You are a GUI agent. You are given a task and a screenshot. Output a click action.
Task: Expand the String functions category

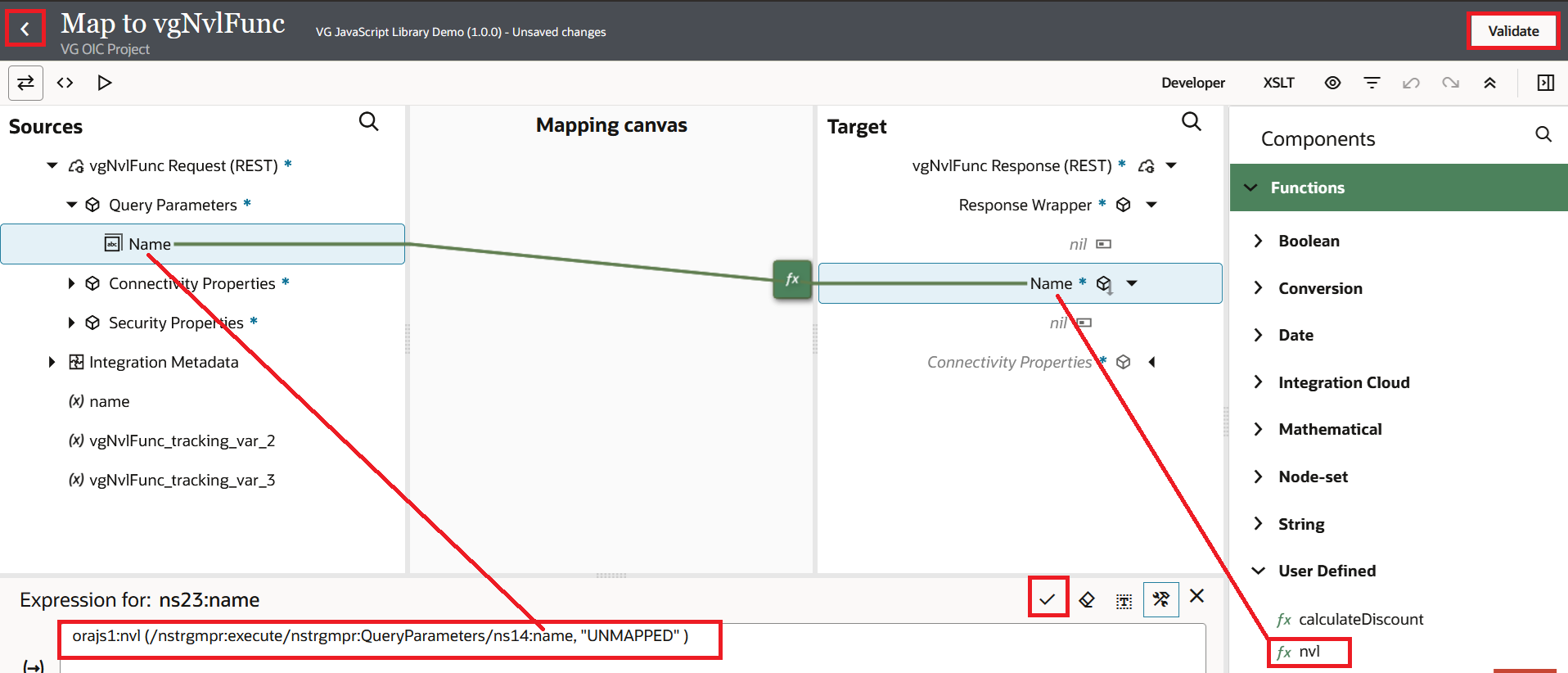(x=1259, y=524)
